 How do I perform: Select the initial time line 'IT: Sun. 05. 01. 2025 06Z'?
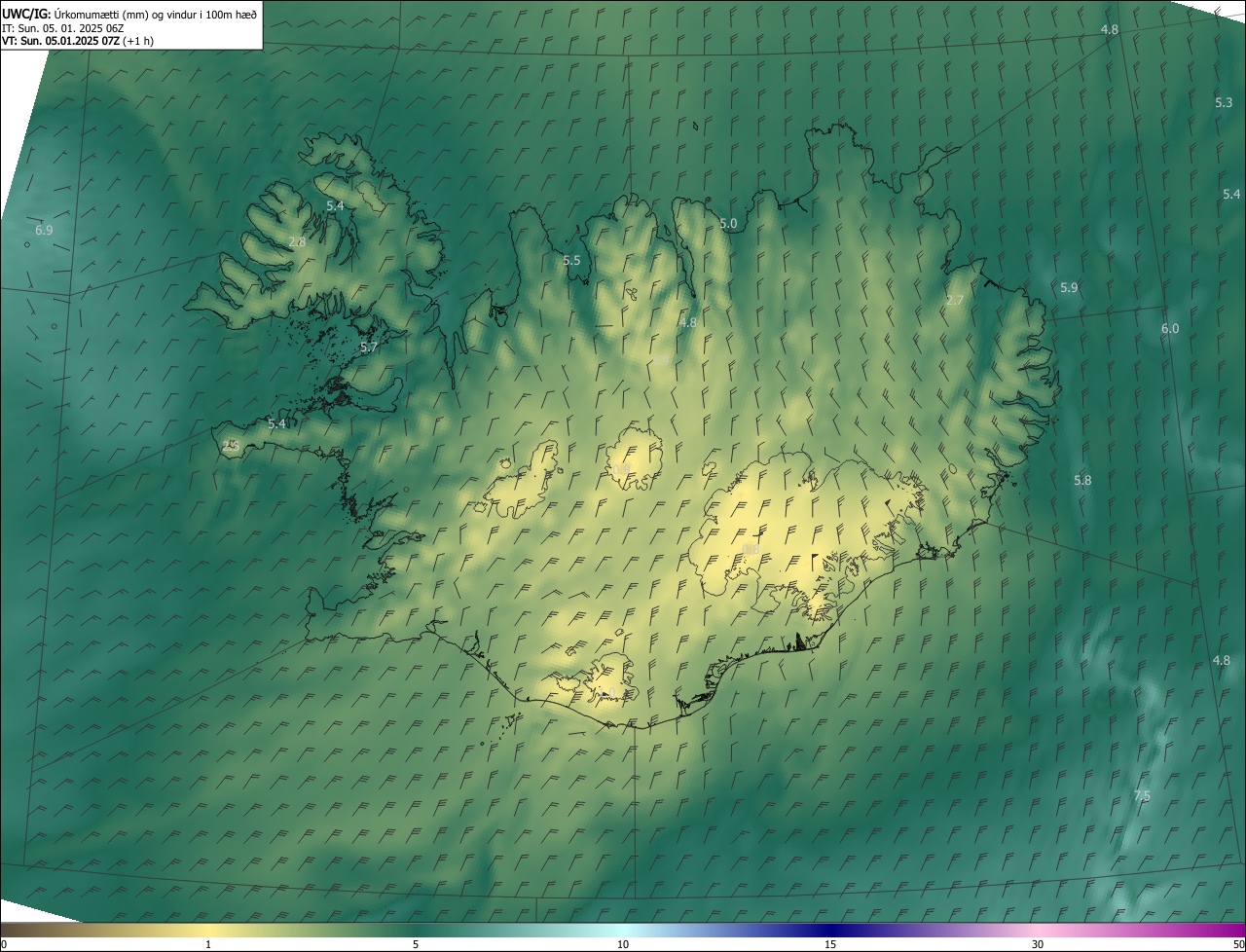(63, 28)
